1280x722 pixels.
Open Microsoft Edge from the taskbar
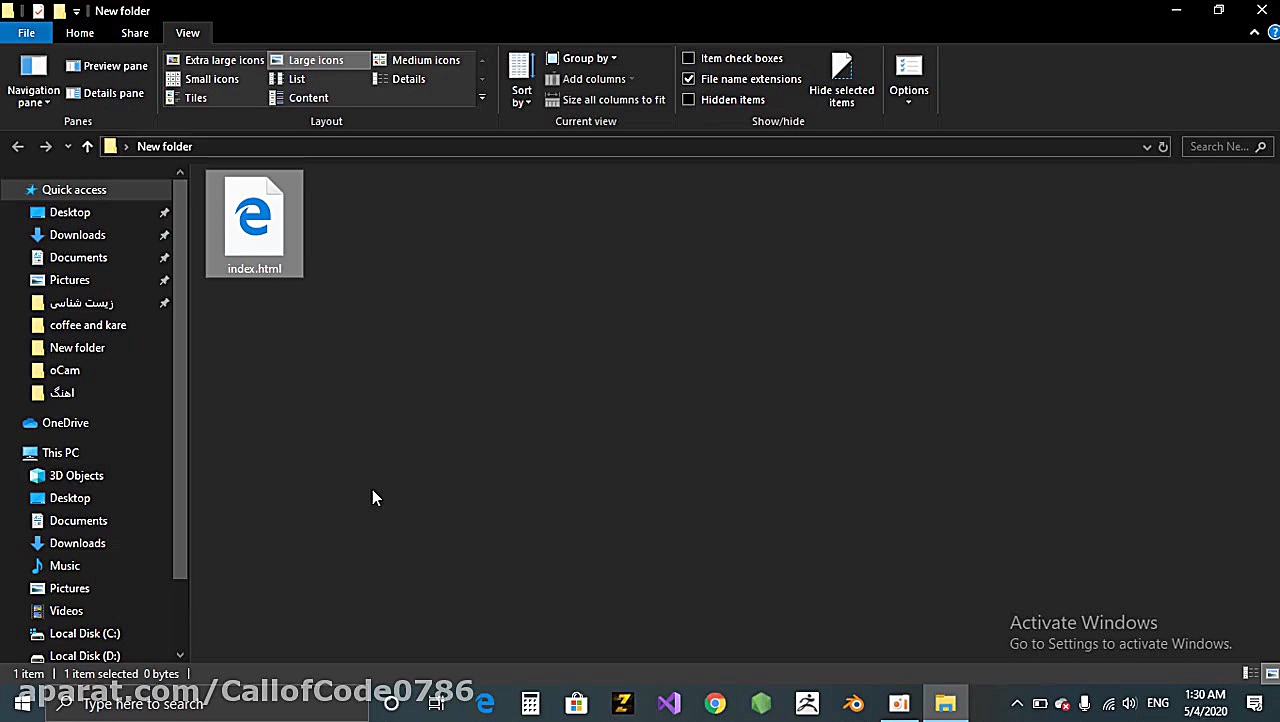[x=485, y=704]
